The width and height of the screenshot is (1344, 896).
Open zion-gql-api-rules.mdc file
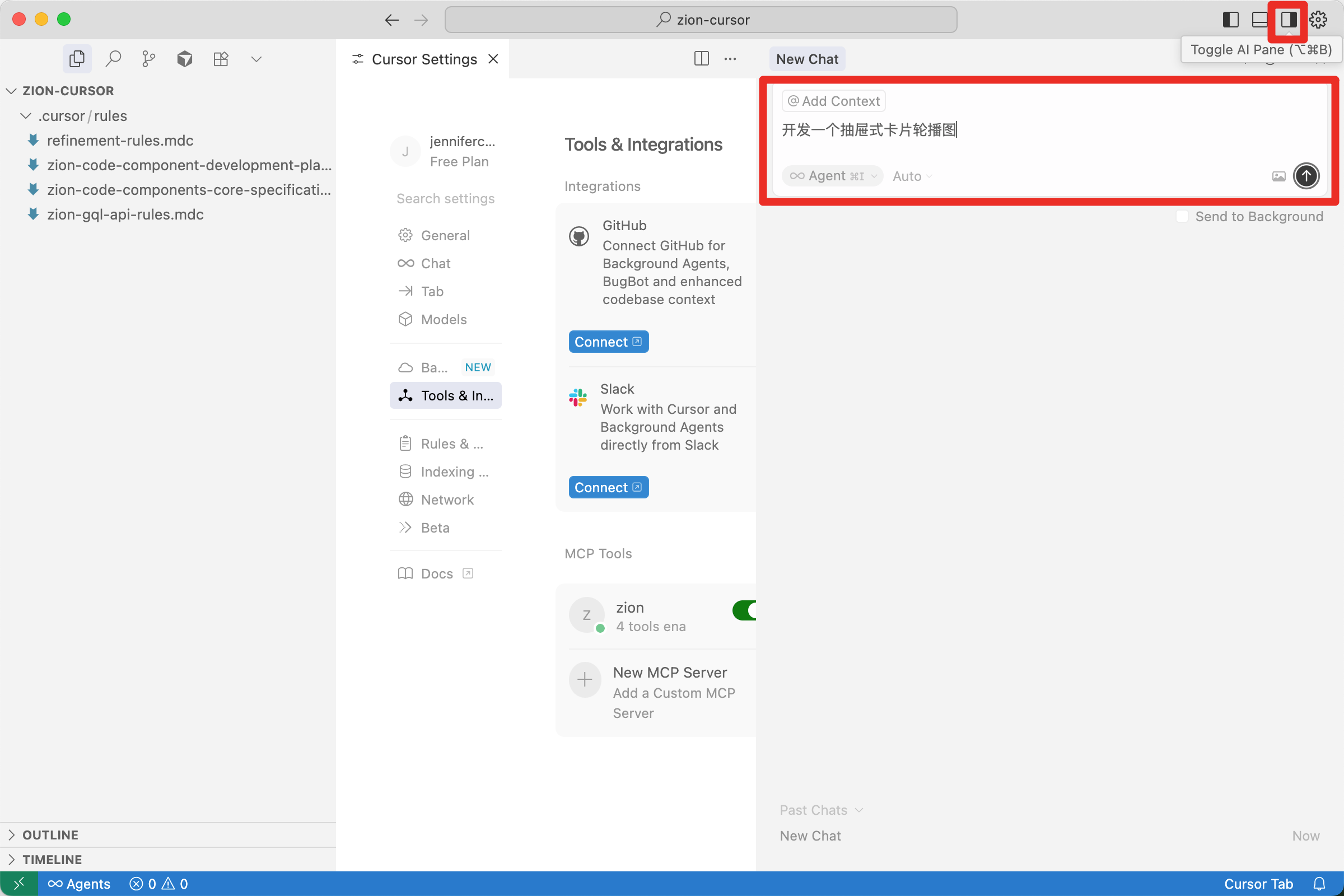tap(125, 214)
